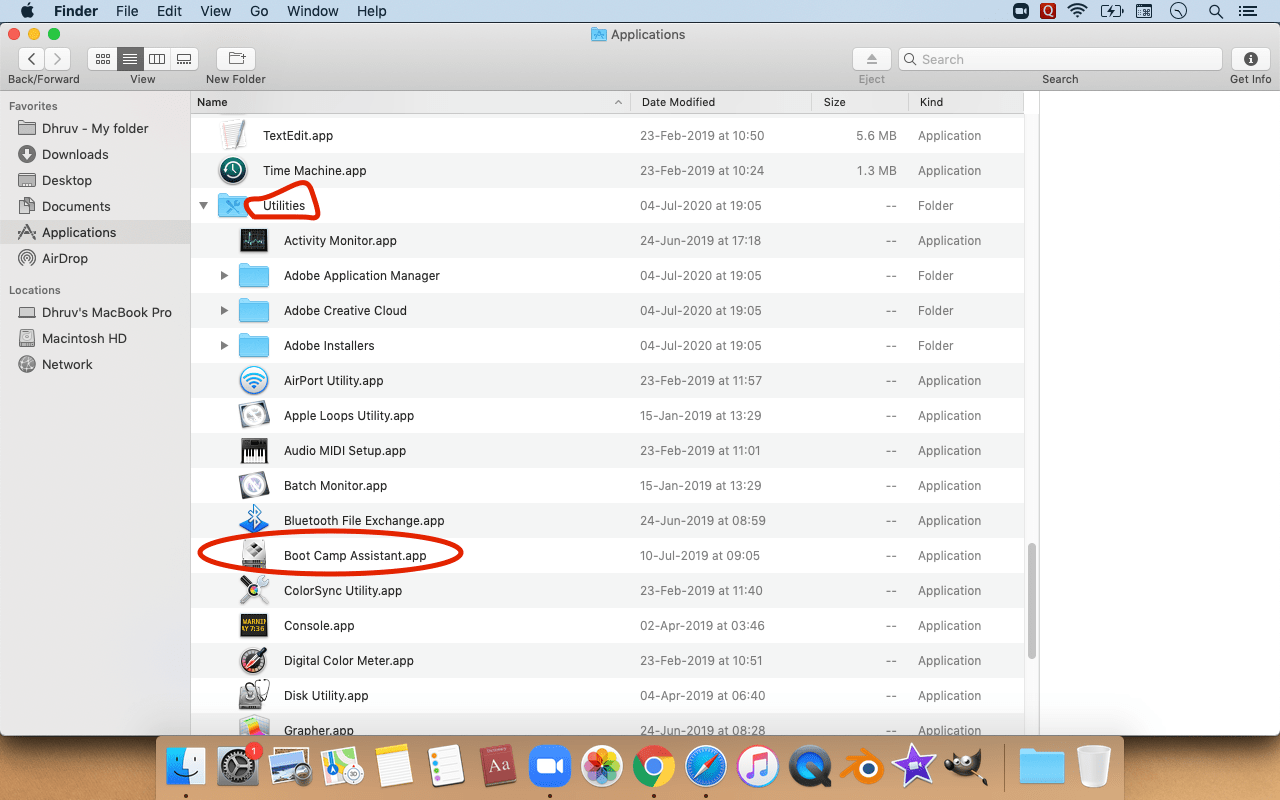The image size is (1280, 800).
Task: Open GIMP from the Dock
Action: tap(966, 768)
